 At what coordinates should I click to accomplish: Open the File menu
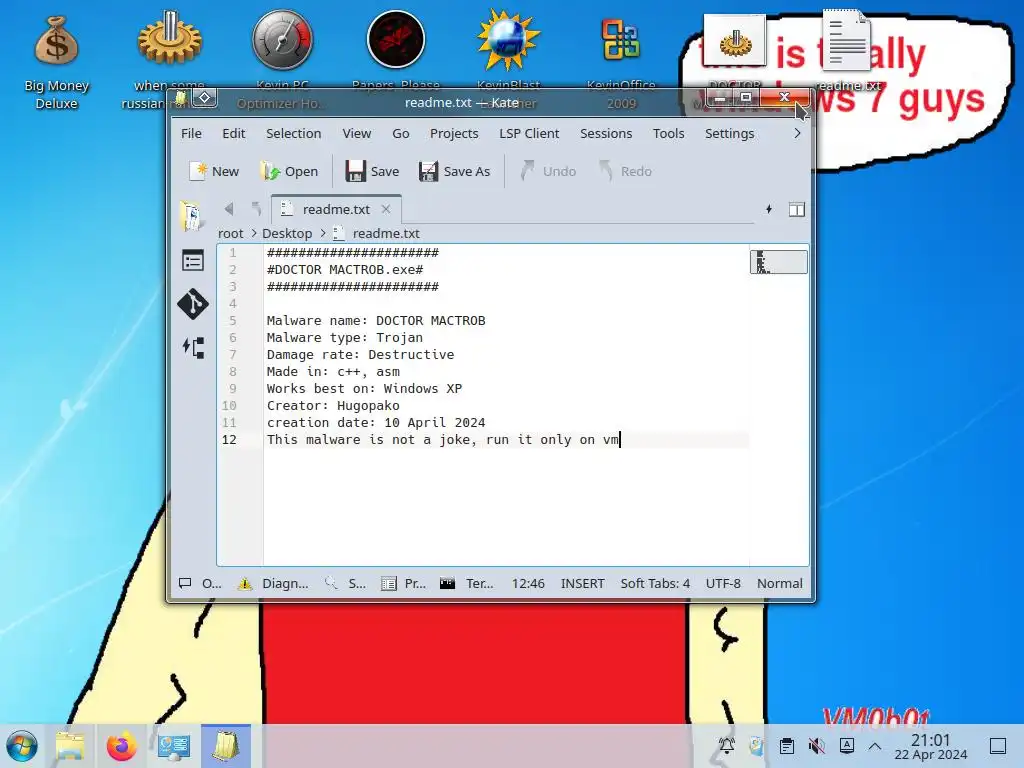[x=191, y=133]
